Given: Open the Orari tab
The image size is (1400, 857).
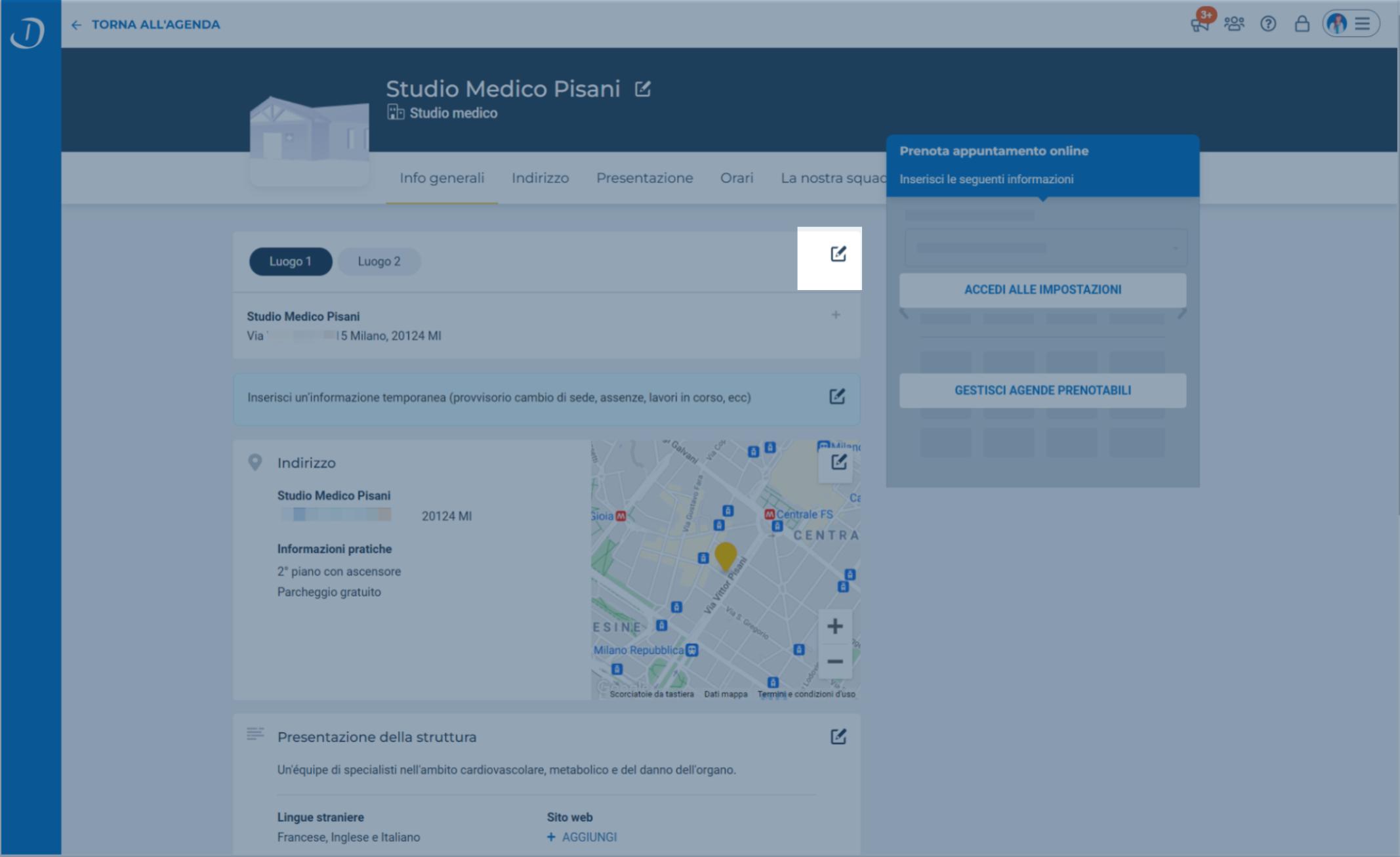Looking at the screenshot, I should point(736,178).
